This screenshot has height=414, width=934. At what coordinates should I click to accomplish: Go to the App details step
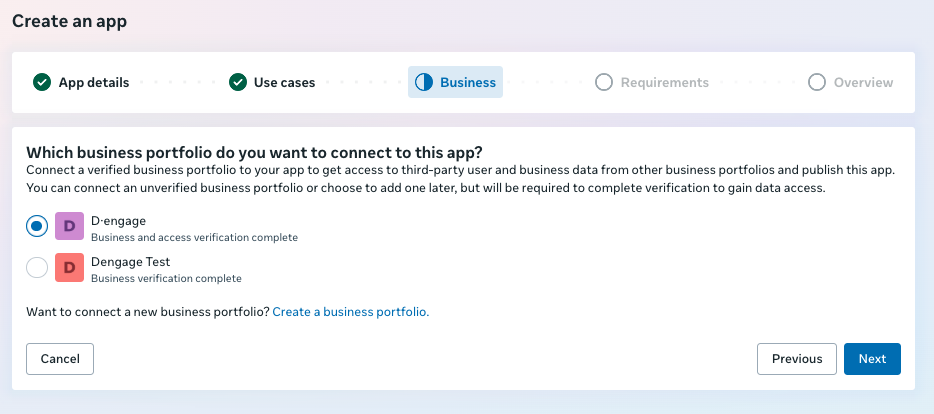pos(94,82)
